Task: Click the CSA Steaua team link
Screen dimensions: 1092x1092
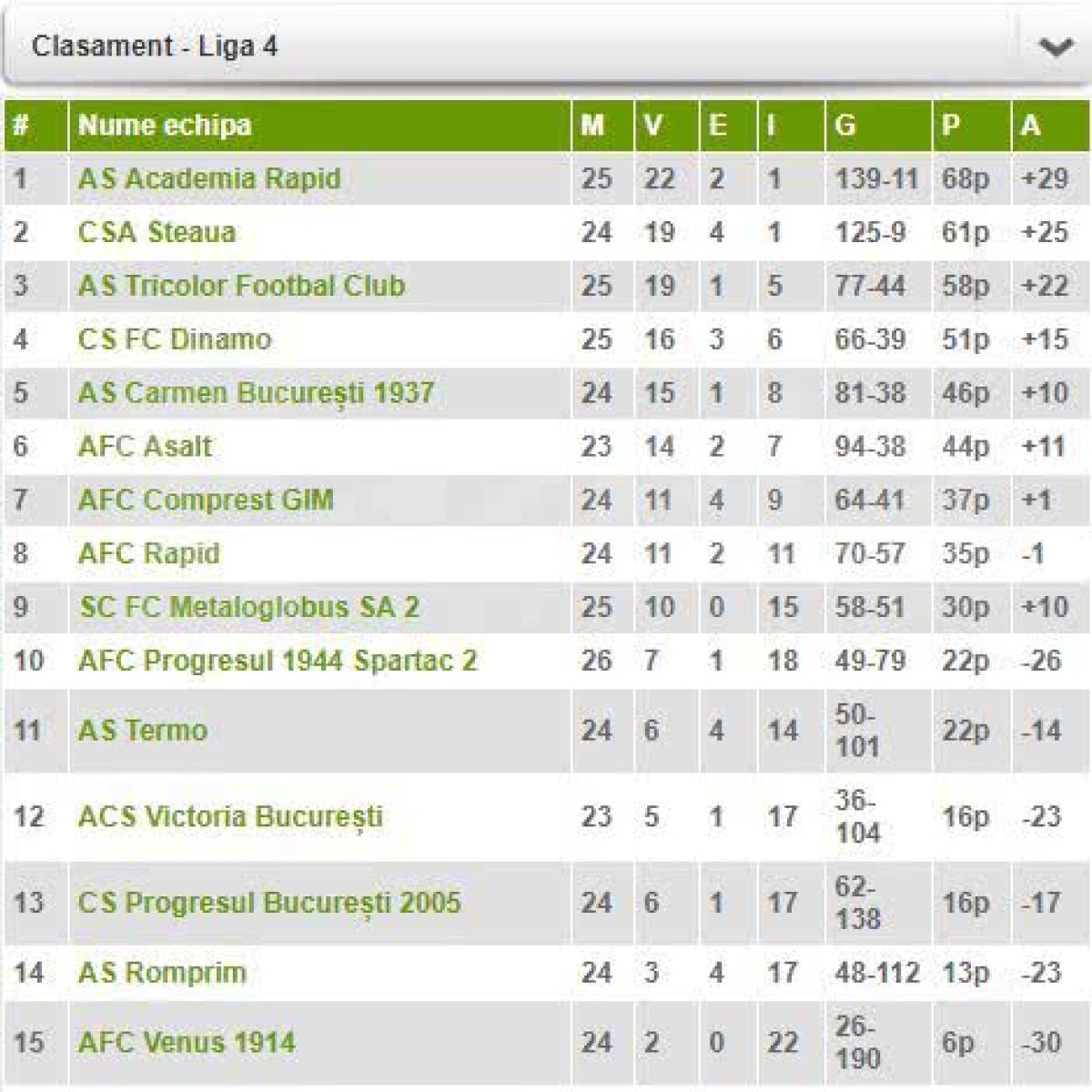Action: coord(157,232)
